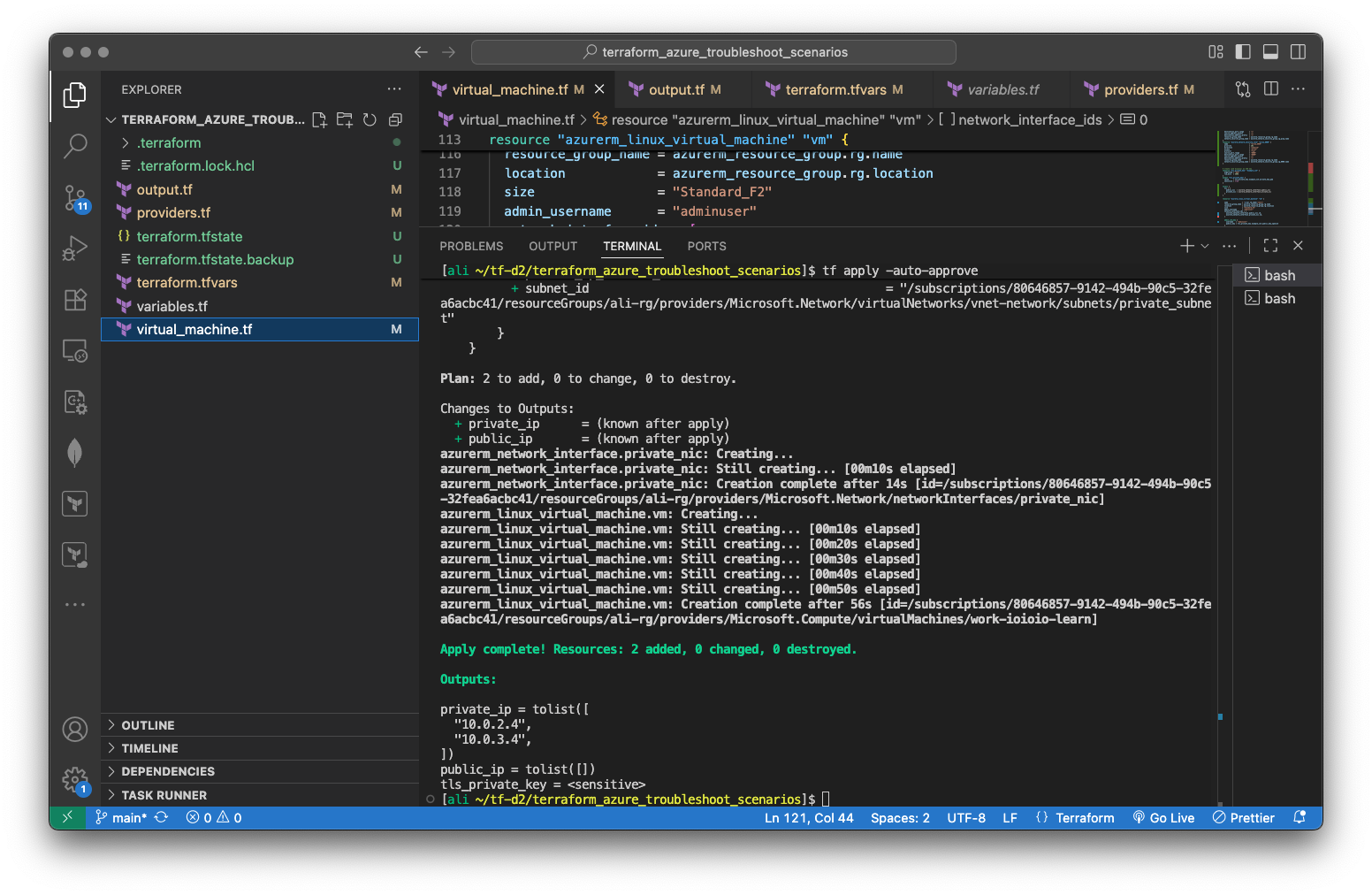Screen dimensions: 1372x895
Task: Click Prettier in the status bar
Action: click(1243, 817)
